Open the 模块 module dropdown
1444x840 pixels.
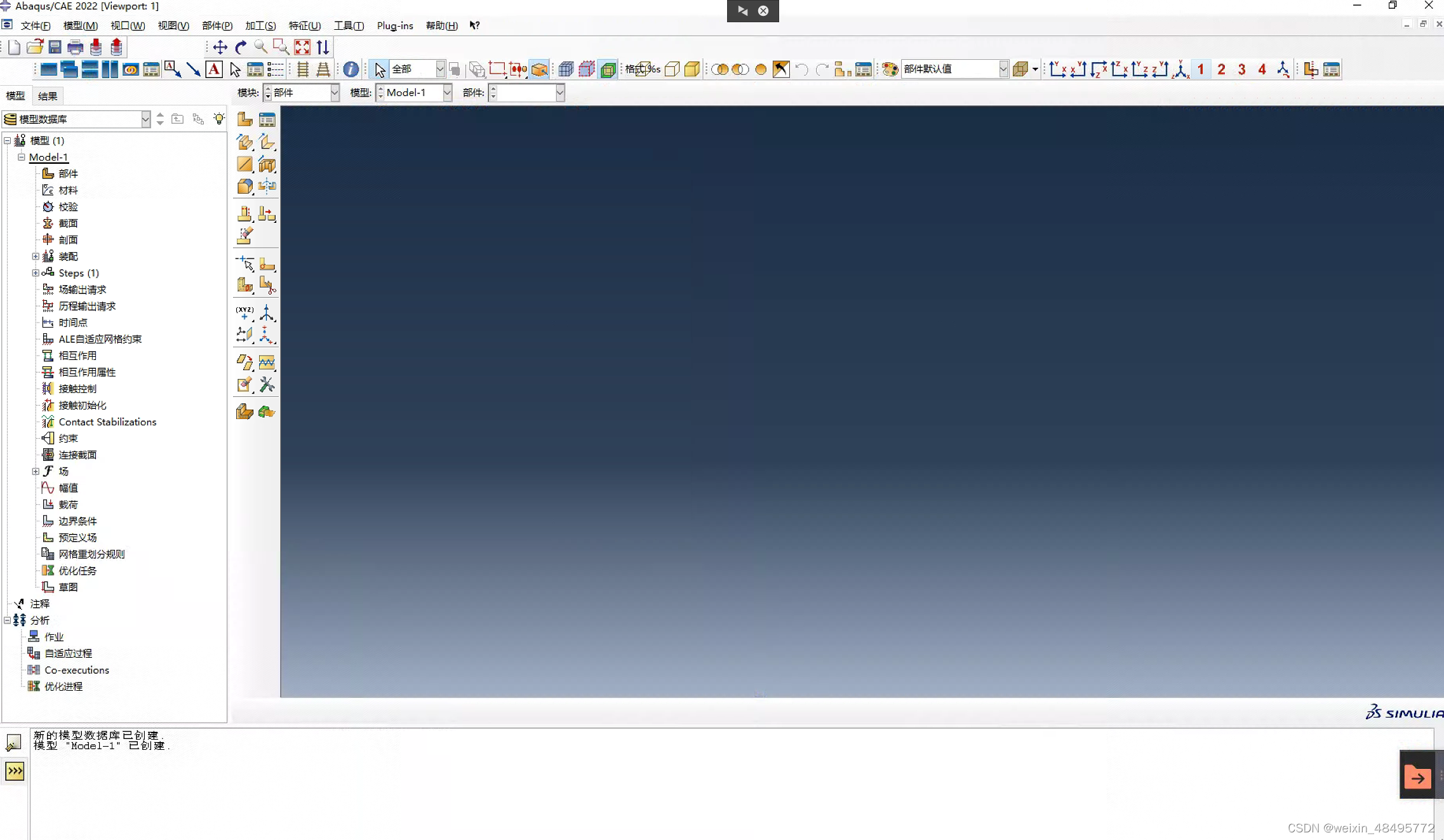coord(334,93)
